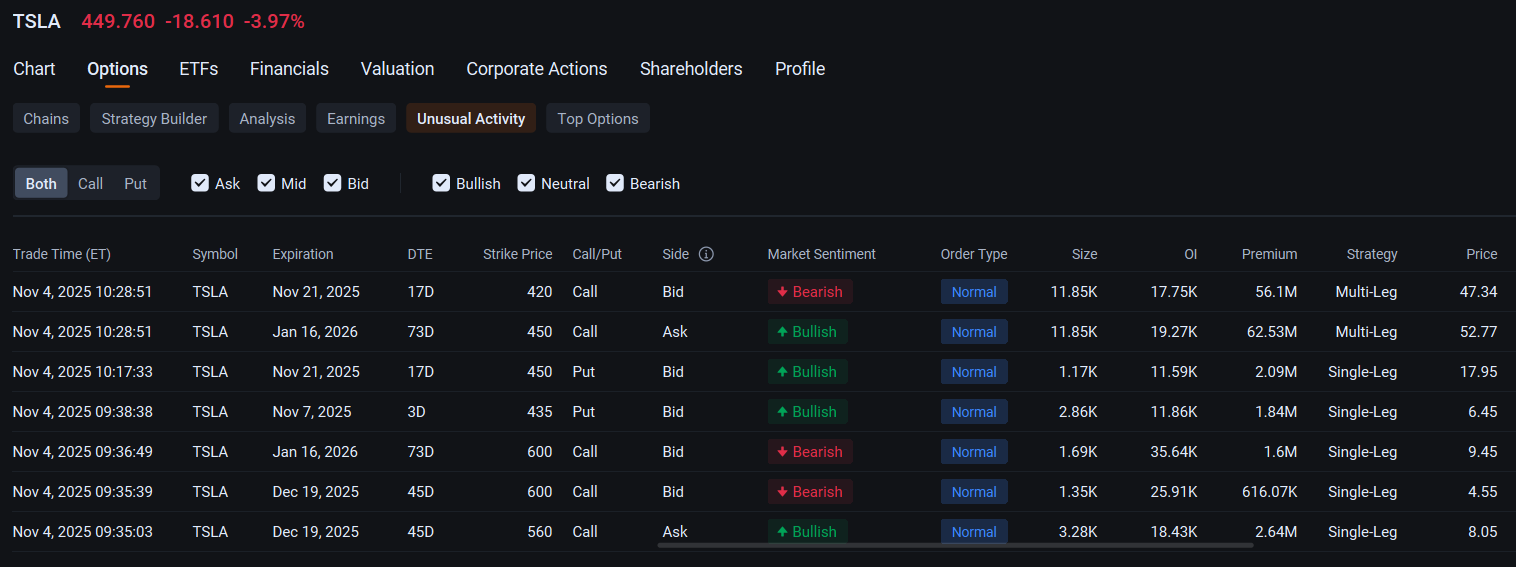This screenshot has width=1516, height=567.
Task: Open the Chains sub-tab
Action: tap(46, 118)
